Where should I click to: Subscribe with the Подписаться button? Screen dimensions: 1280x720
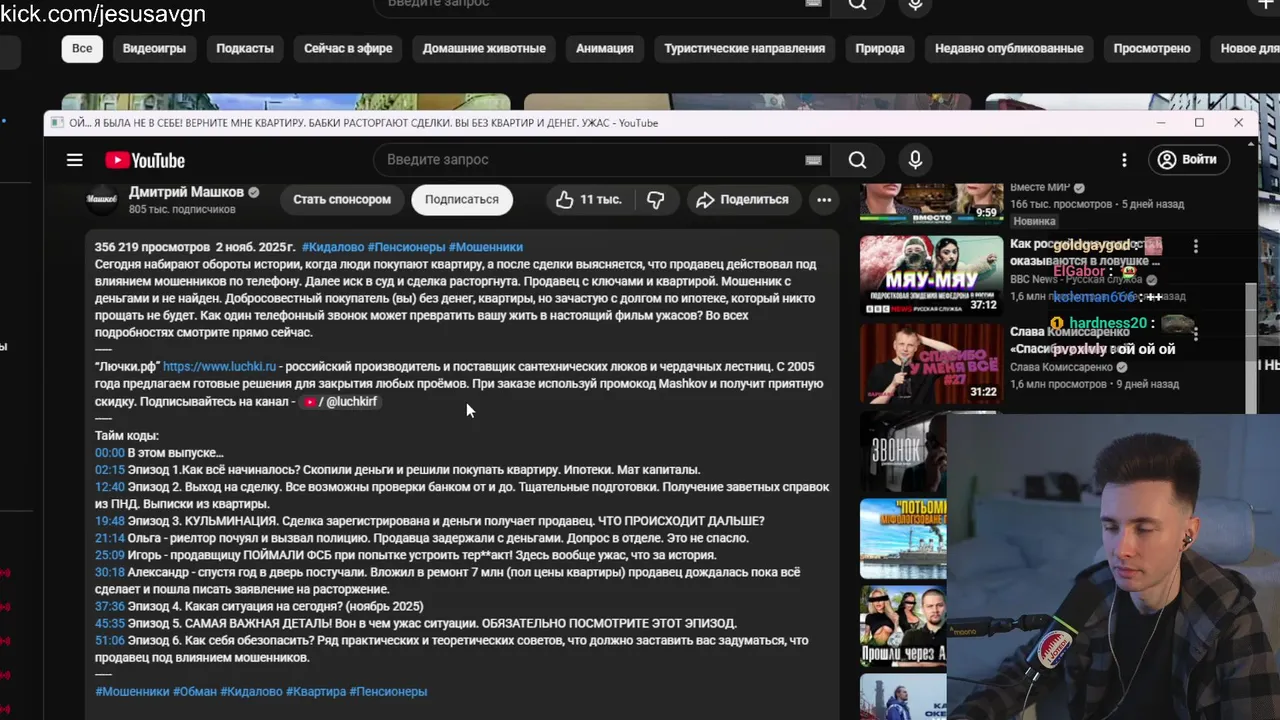click(461, 200)
